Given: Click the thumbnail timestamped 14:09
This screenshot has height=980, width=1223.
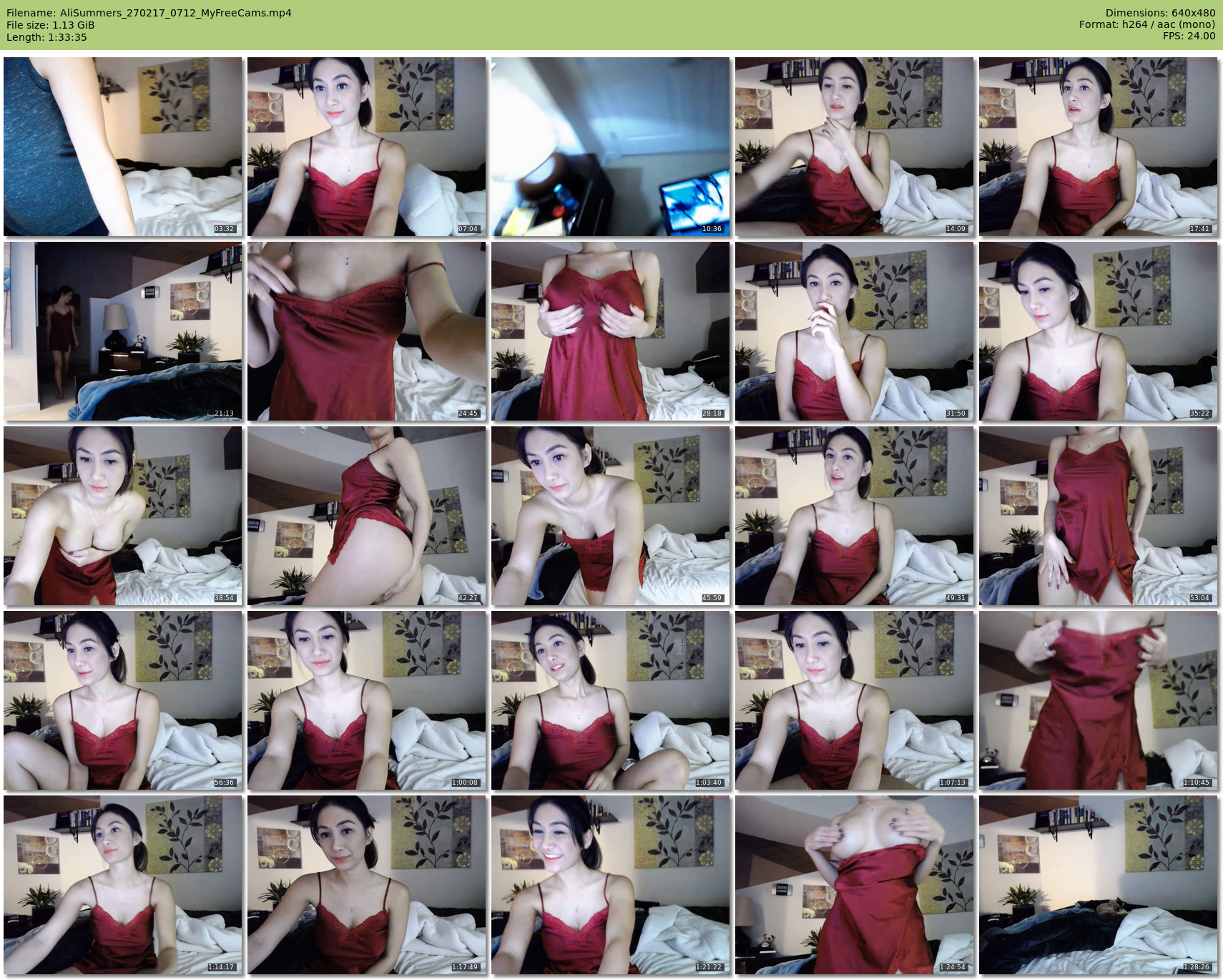Looking at the screenshot, I should 854,147.
